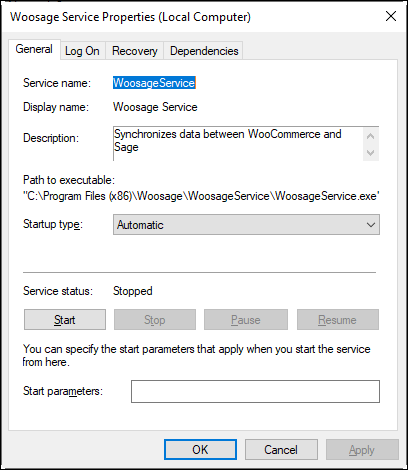Viewport: 408px width, 470px height.
Task: Click the Startup type dropdown arrow
Action: tap(371, 225)
